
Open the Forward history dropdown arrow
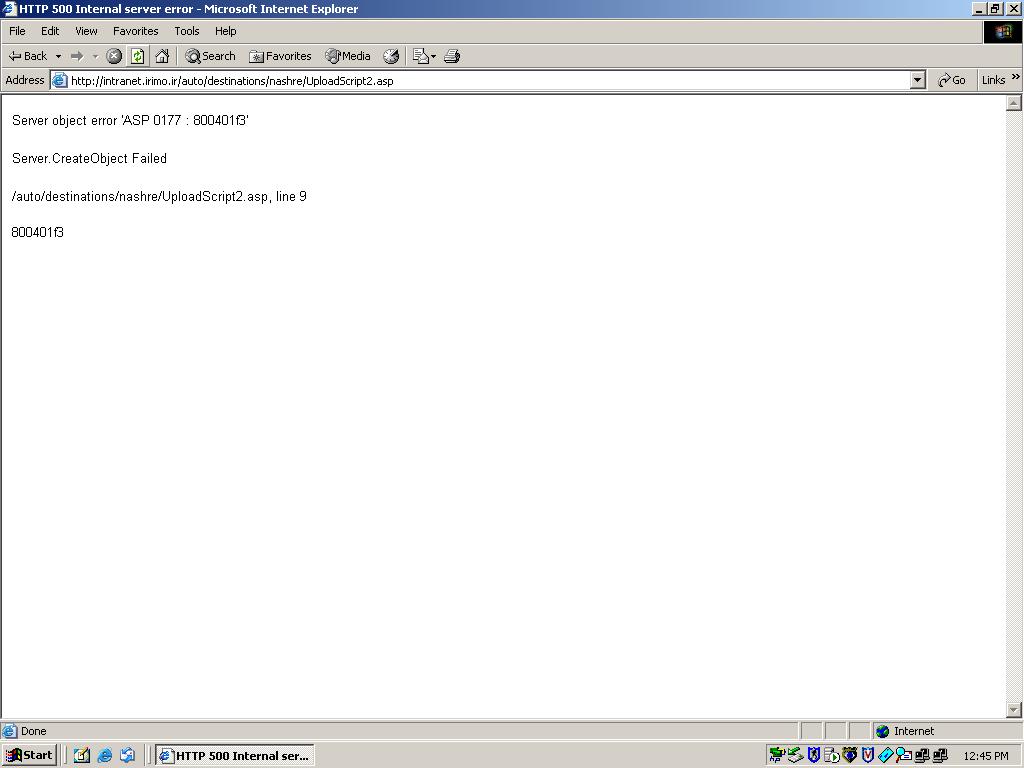tap(95, 56)
